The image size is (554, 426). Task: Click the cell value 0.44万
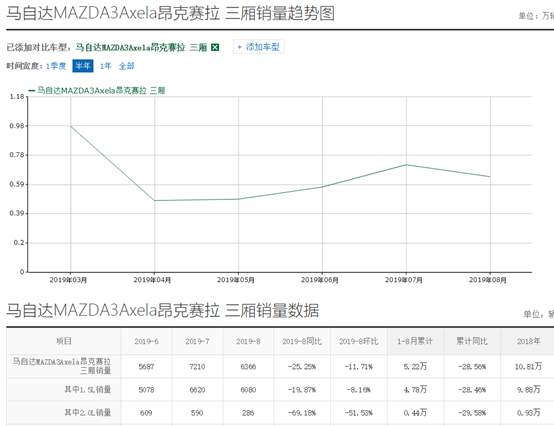(x=415, y=413)
